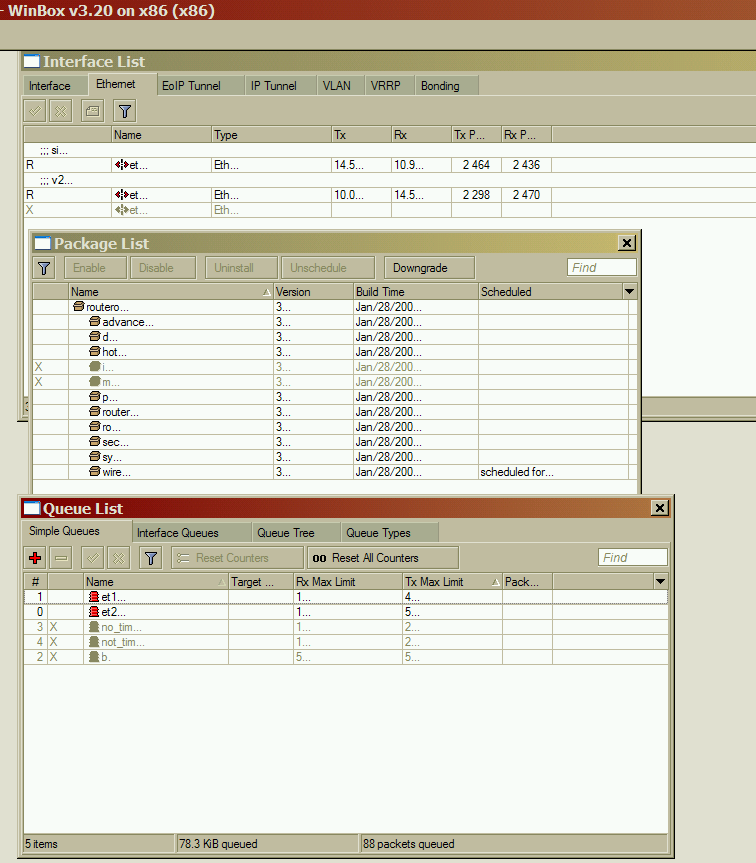The image size is (756, 863).
Task: Open filter funnel in Package List toolbar
Action: (x=44, y=268)
